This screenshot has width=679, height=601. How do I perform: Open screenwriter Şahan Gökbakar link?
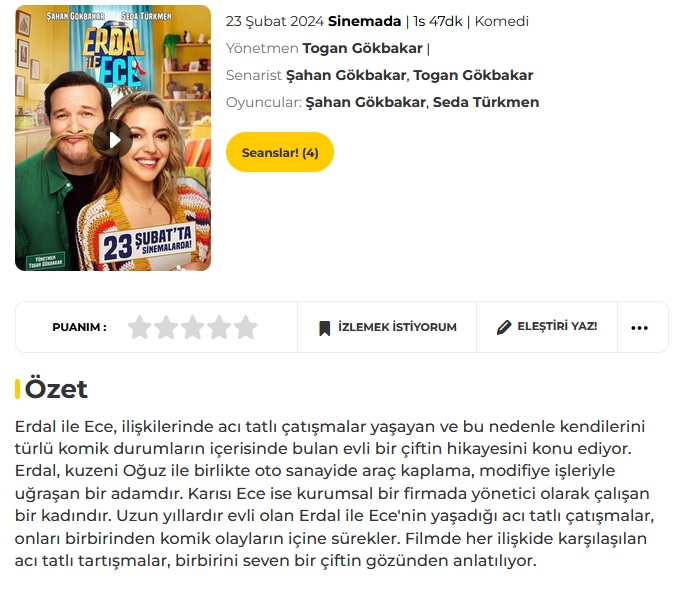[346, 75]
